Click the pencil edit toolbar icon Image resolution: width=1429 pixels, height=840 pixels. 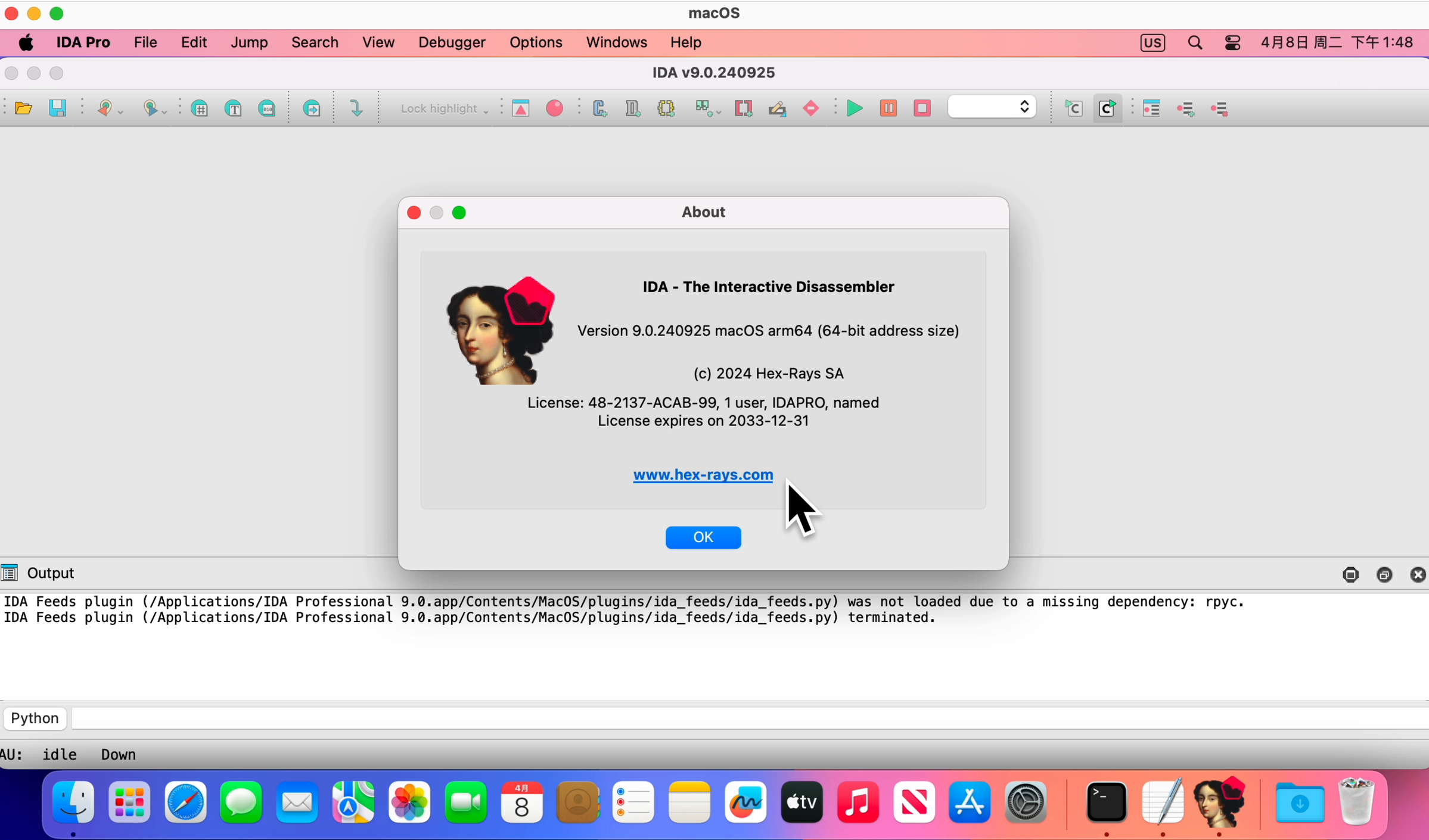[777, 108]
